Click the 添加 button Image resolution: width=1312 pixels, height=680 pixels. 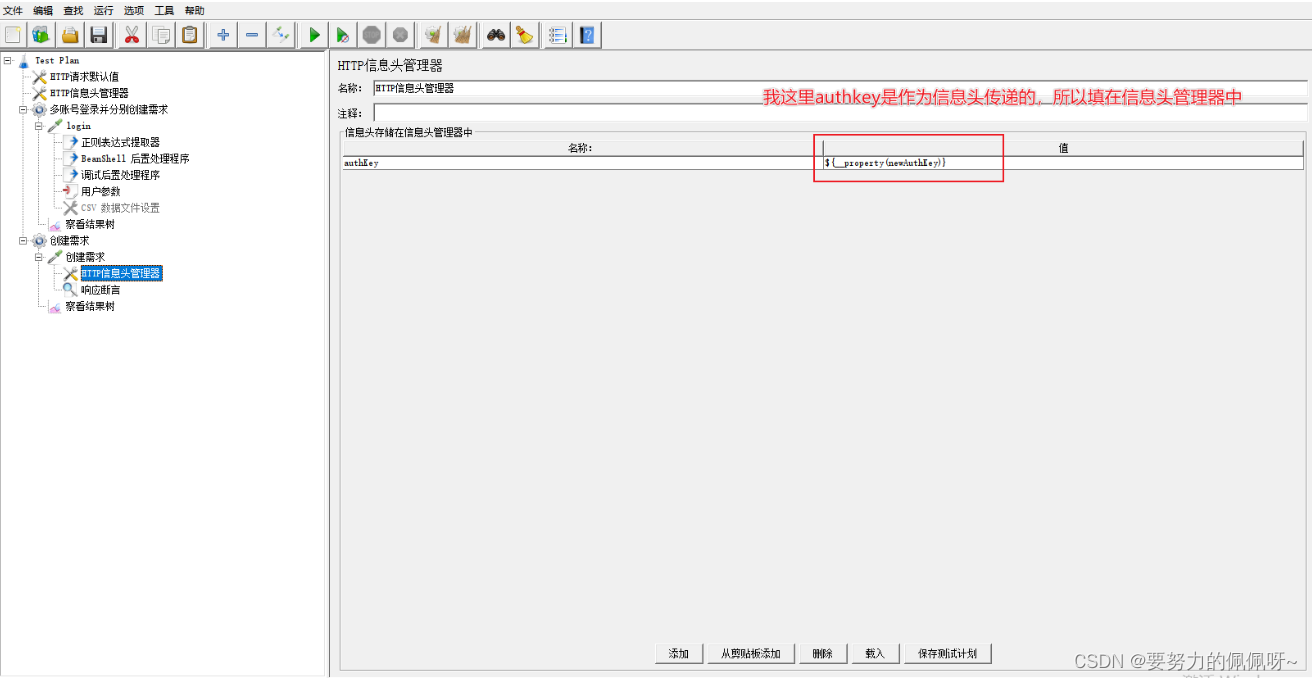point(679,653)
